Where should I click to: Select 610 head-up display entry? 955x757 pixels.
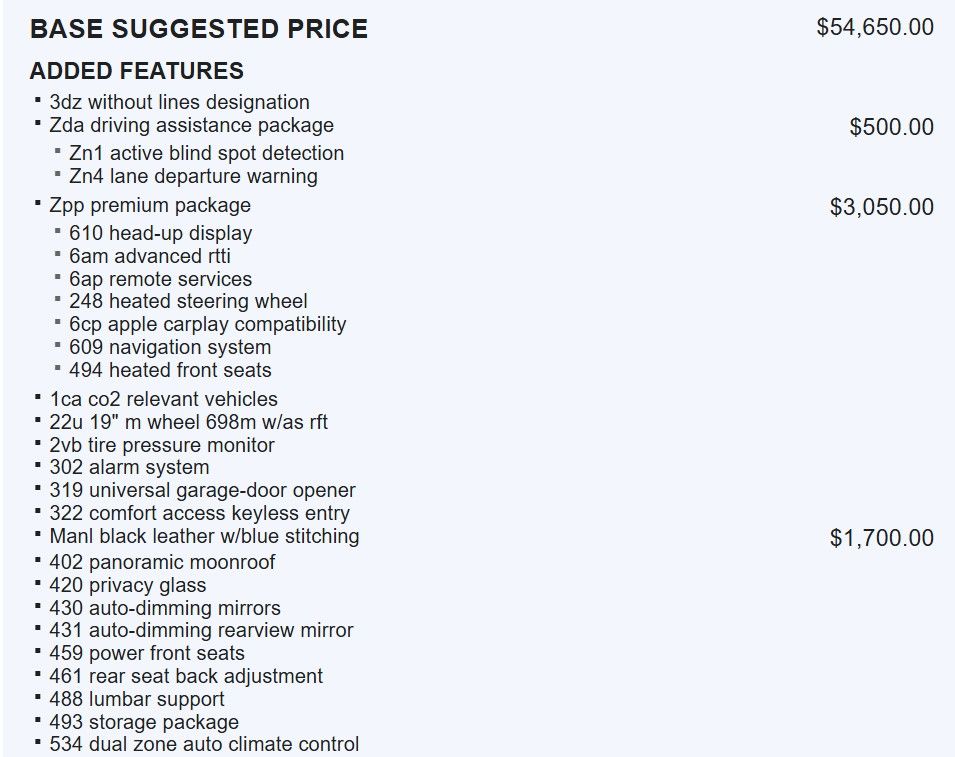click(160, 233)
